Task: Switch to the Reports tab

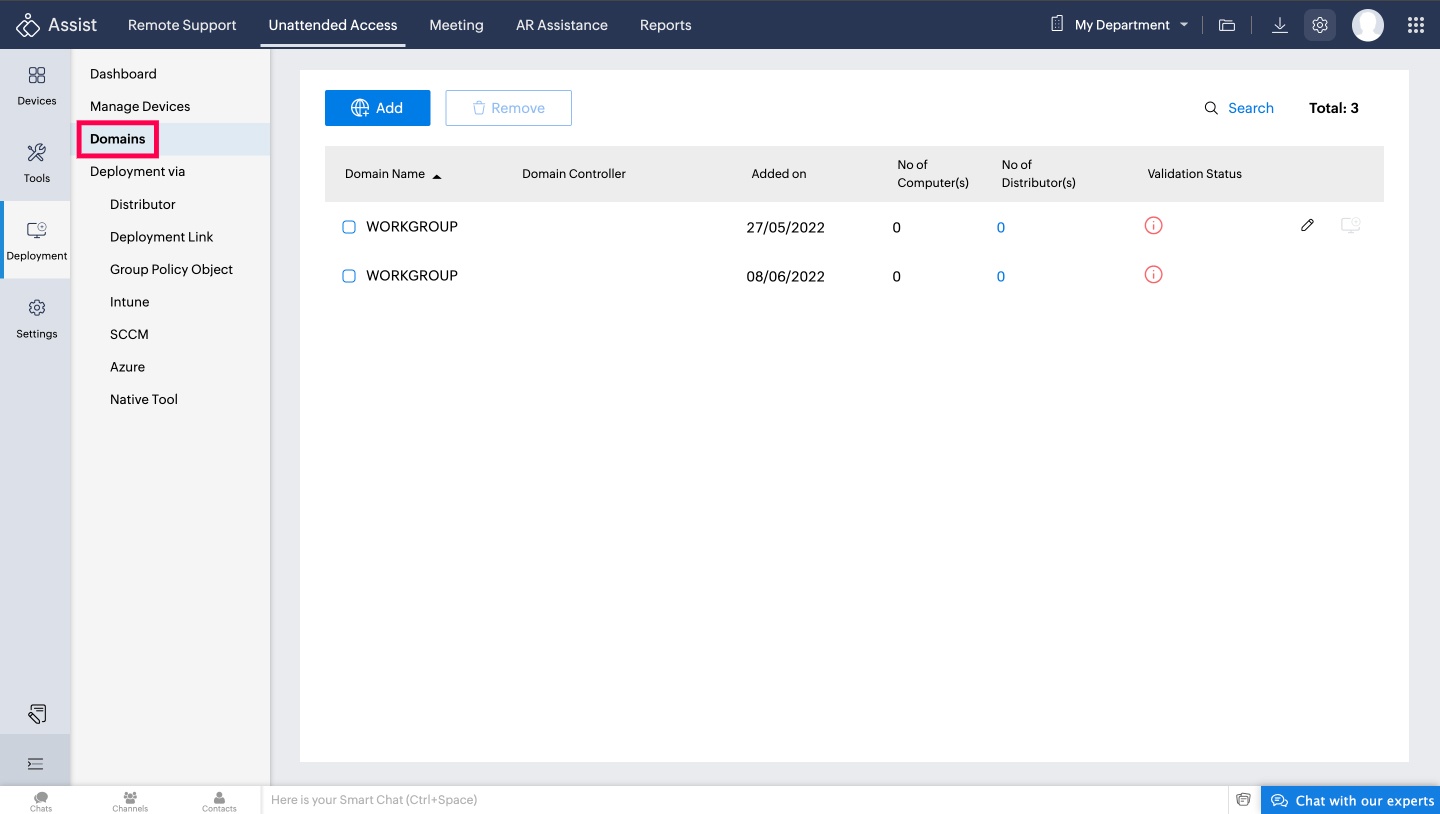Action: click(x=665, y=25)
